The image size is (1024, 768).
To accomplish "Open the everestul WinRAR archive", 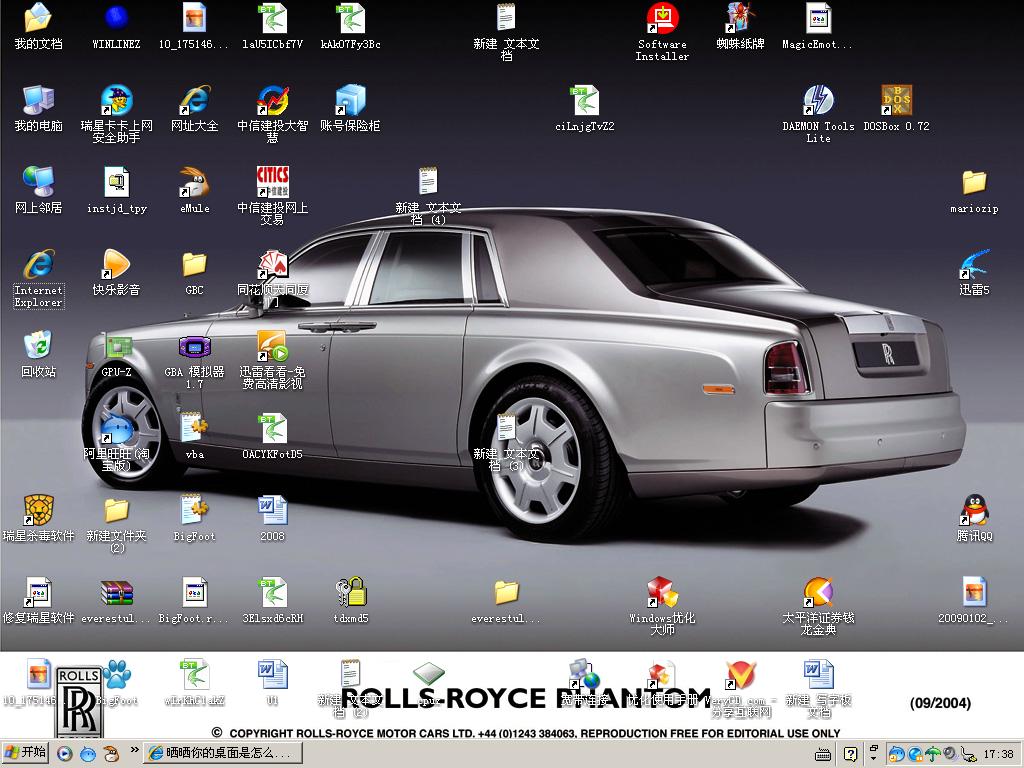I will [x=116, y=593].
